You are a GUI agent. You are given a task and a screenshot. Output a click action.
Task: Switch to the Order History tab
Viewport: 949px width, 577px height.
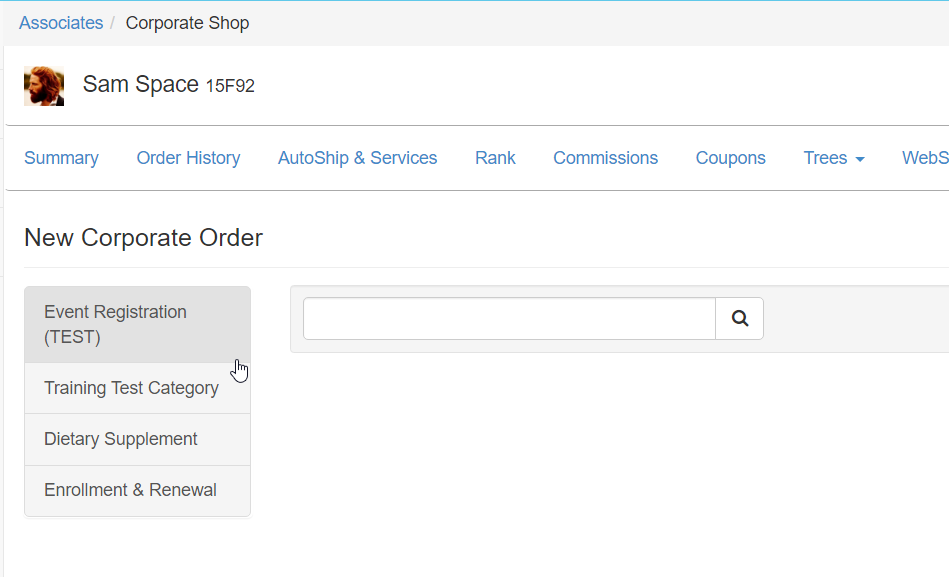[x=188, y=158]
